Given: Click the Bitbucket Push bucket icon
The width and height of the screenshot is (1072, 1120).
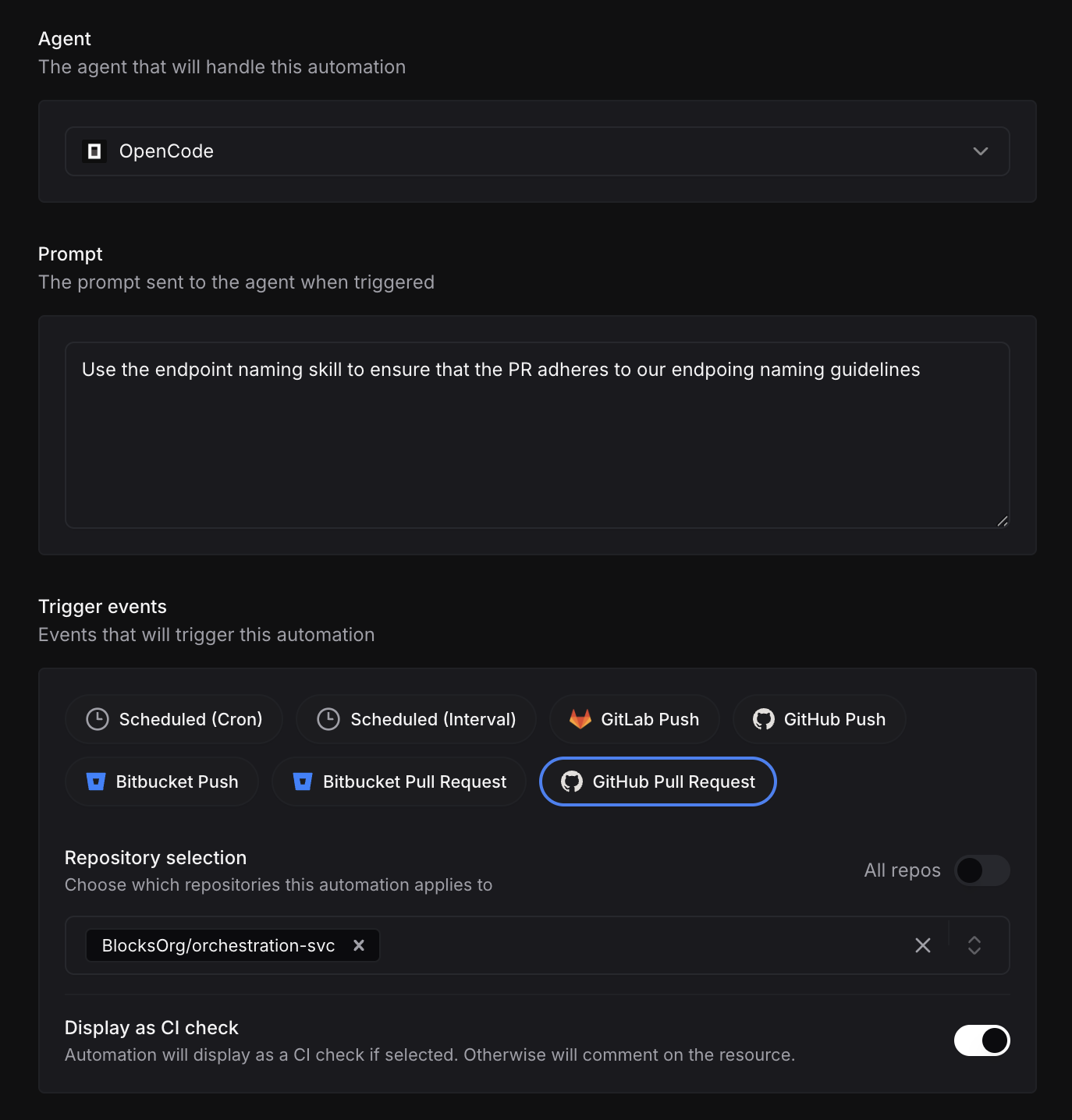Looking at the screenshot, I should [x=96, y=782].
